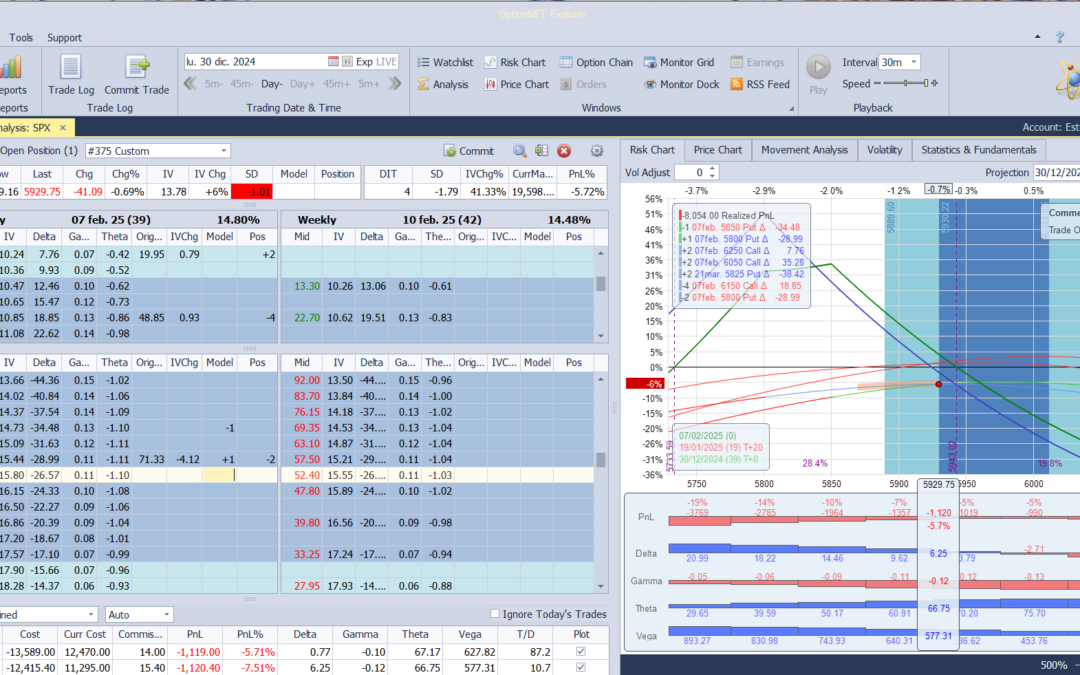Step back one day with Day-
The image size is (1080, 675).
coord(271,83)
